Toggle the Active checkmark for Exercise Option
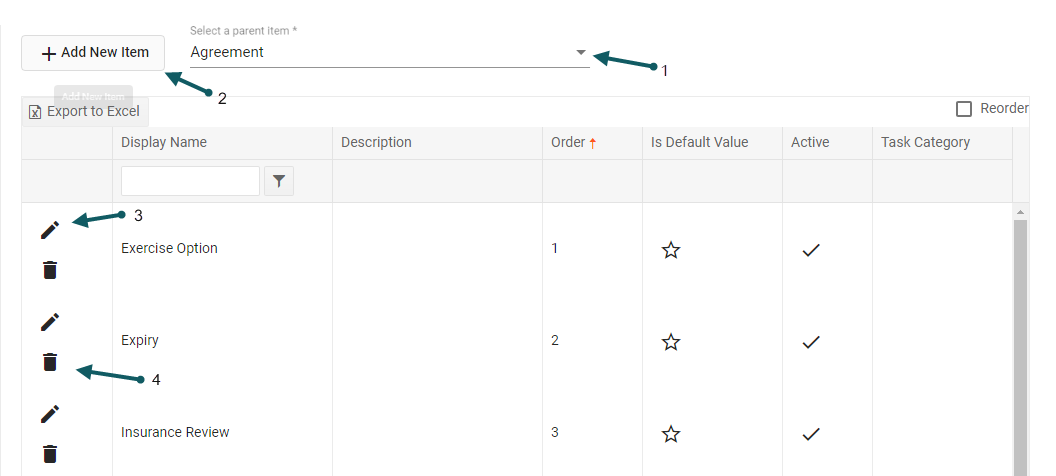Image resolution: width=1056 pixels, height=476 pixels. [x=811, y=250]
